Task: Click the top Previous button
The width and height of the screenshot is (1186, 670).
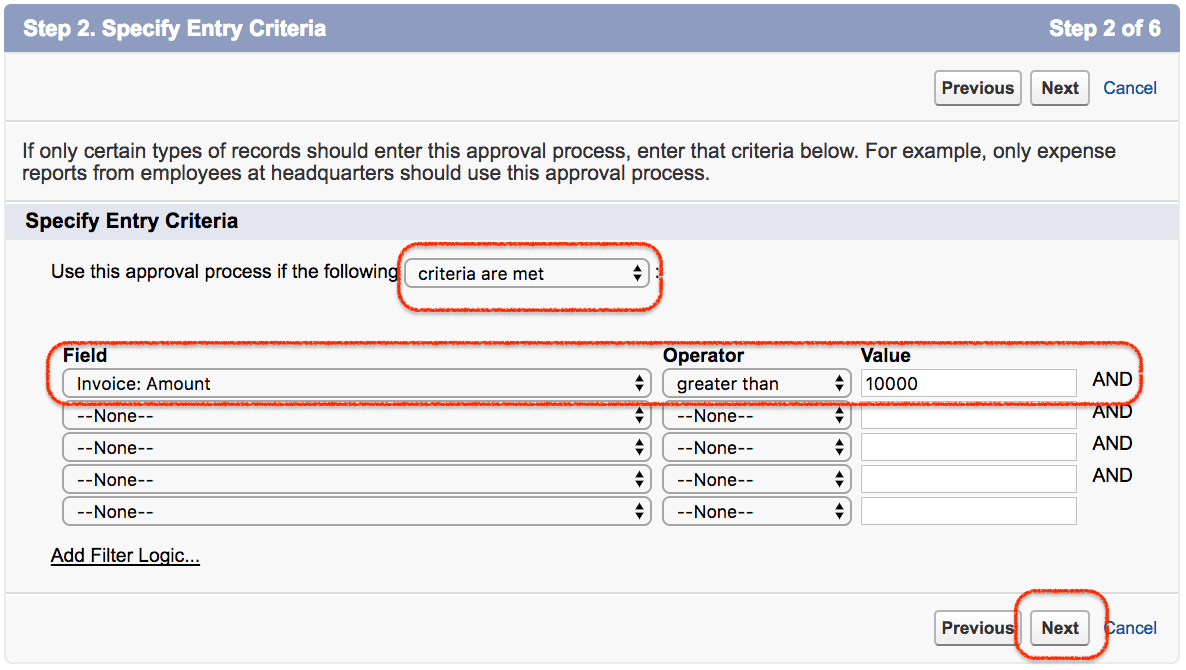Action: (977, 88)
